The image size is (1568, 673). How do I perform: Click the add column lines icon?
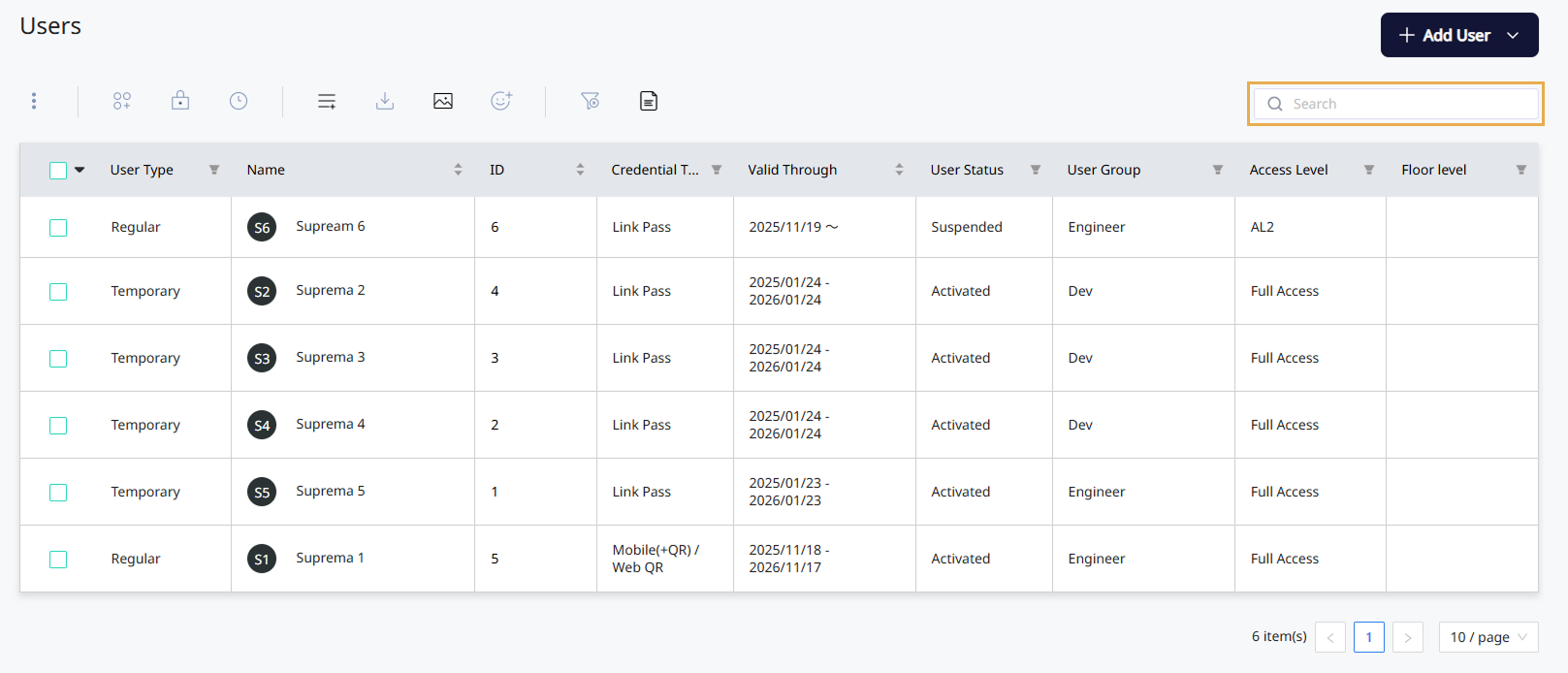coord(327,101)
